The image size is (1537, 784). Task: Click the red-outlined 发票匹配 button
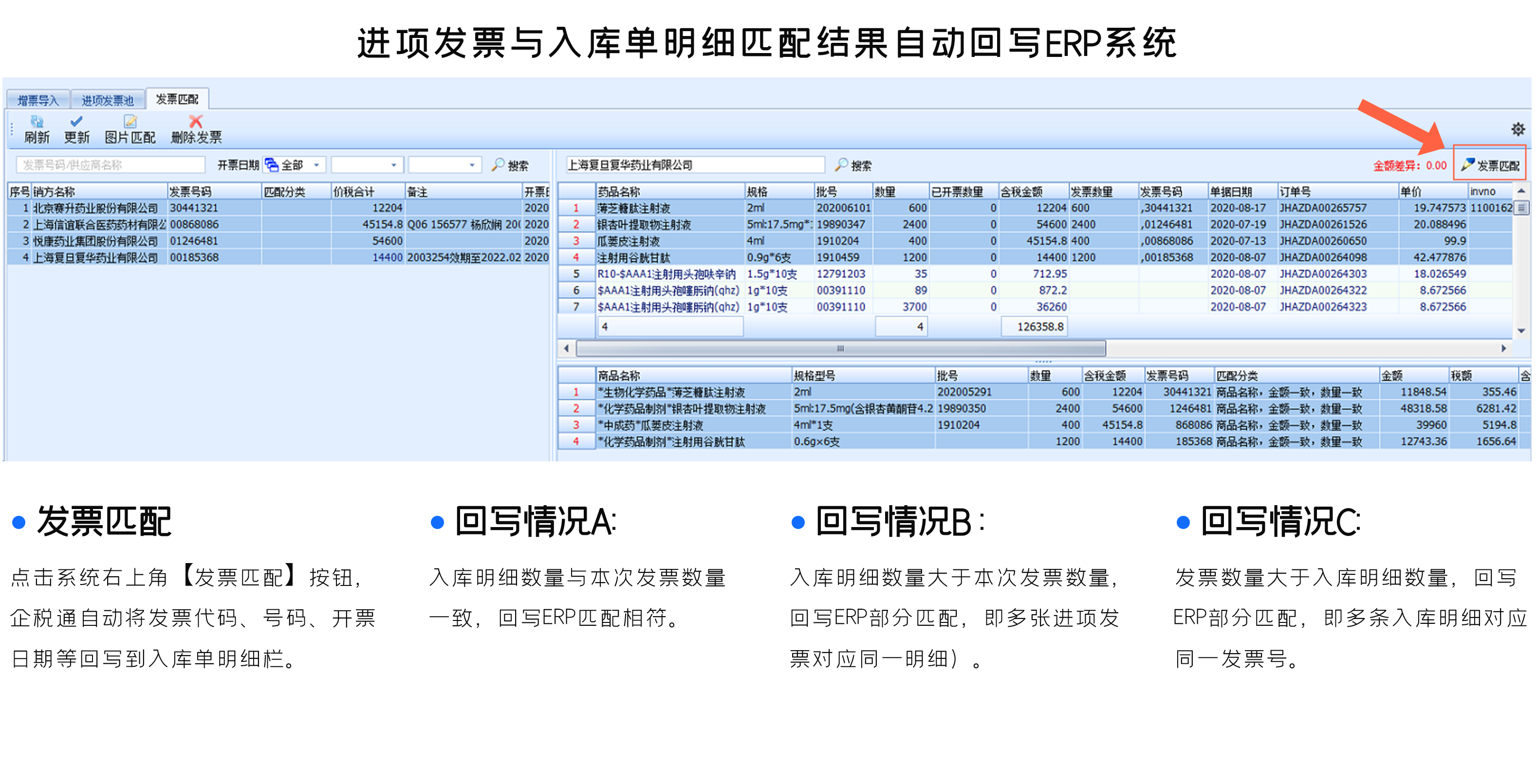tap(1489, 162)
